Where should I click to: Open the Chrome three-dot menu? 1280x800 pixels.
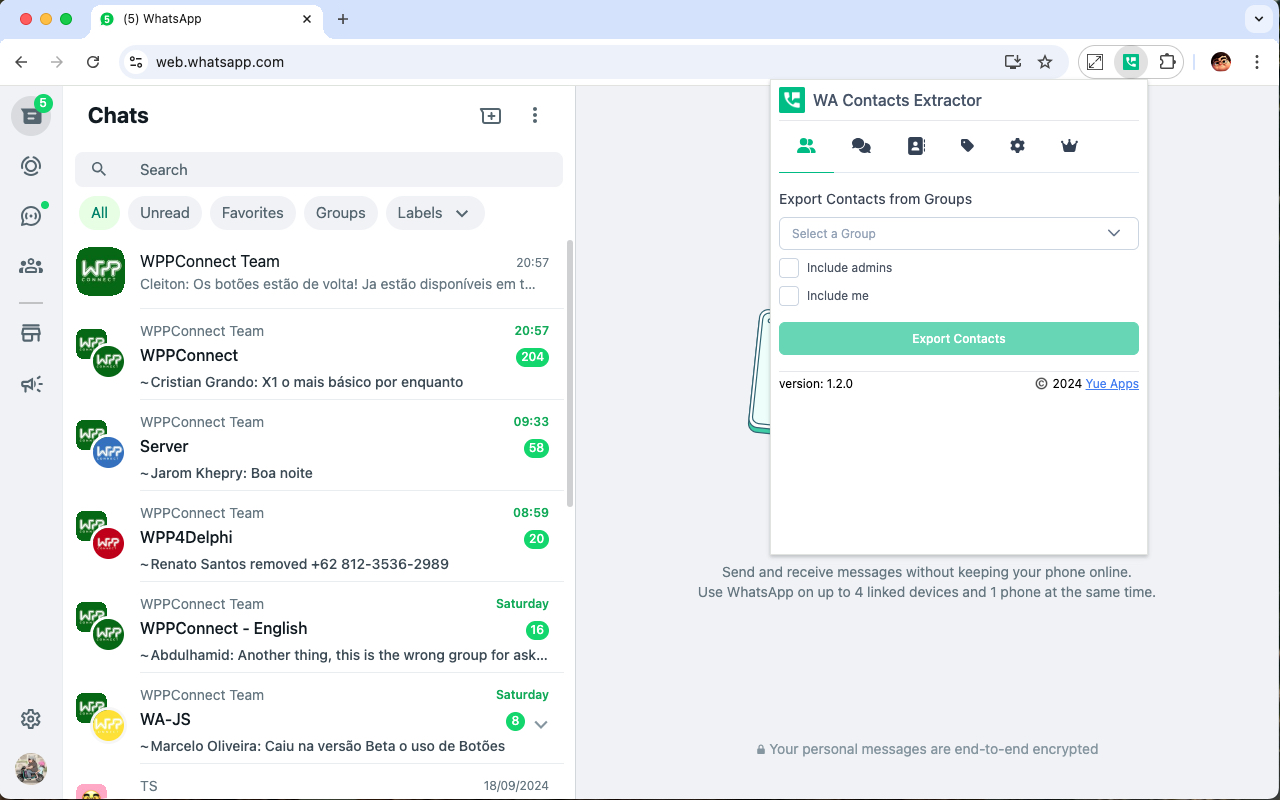click(1257, 62)
